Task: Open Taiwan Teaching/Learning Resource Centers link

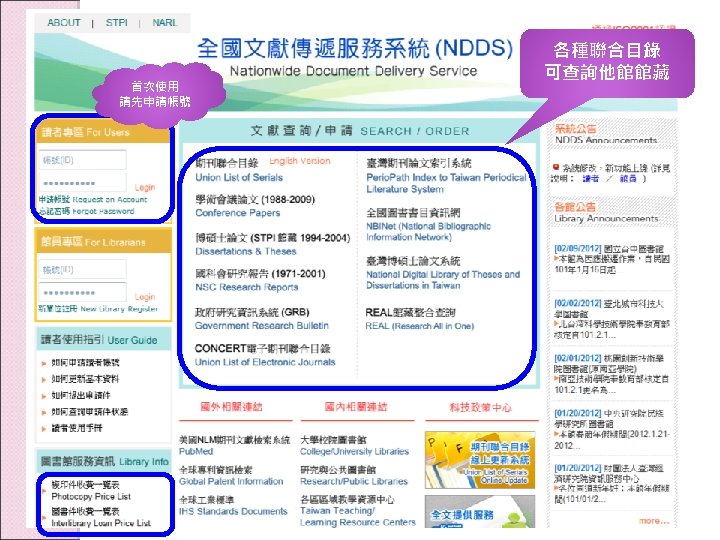Action: click(x=357, y=517)
